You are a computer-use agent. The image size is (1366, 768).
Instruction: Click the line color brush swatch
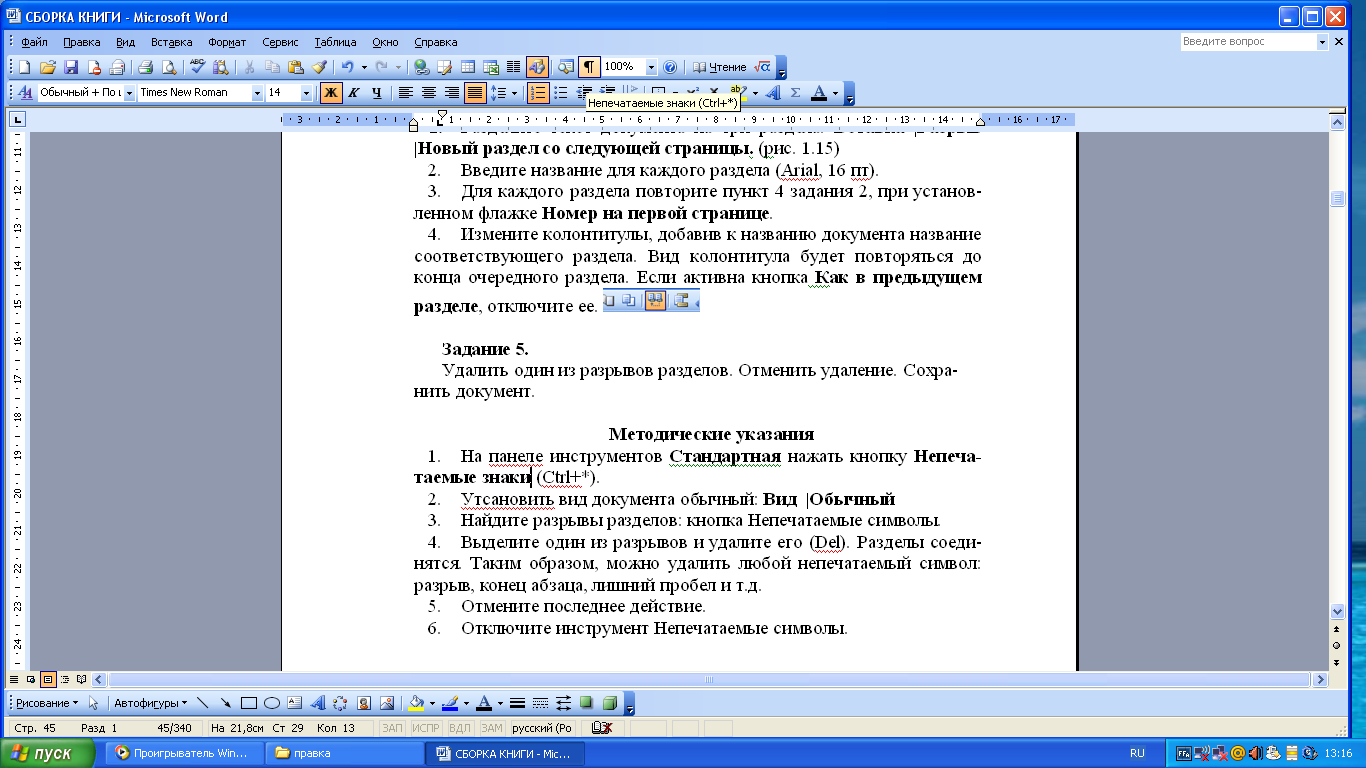point(450,703)
